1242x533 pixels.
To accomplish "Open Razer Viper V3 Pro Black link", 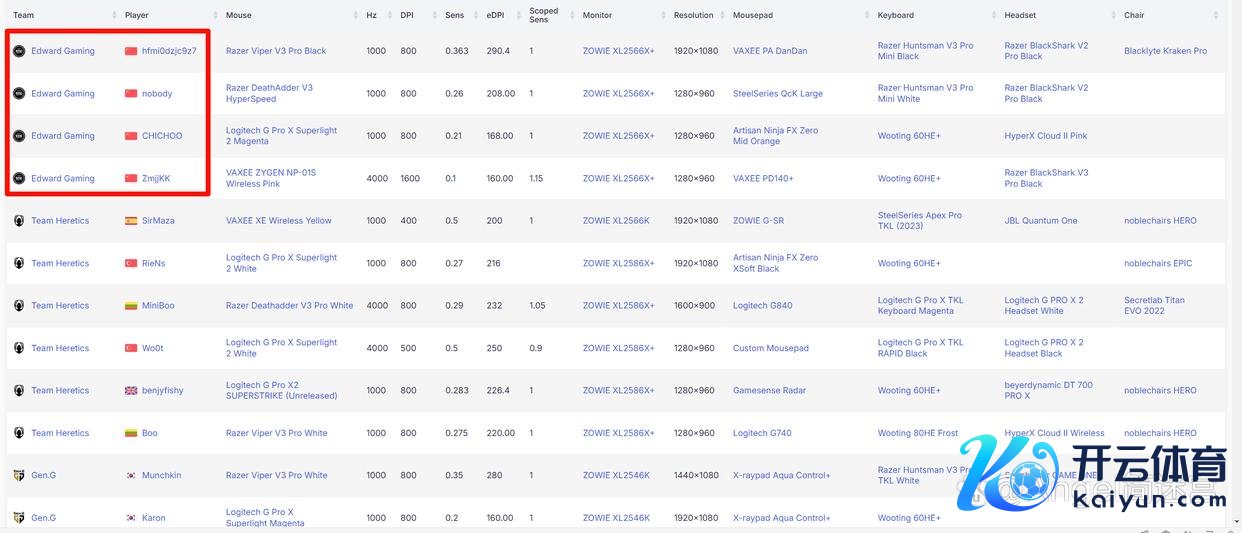I will 276,51.
